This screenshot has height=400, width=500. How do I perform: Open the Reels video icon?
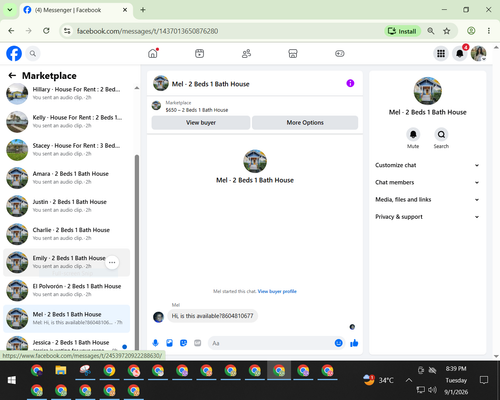point(199,53)
